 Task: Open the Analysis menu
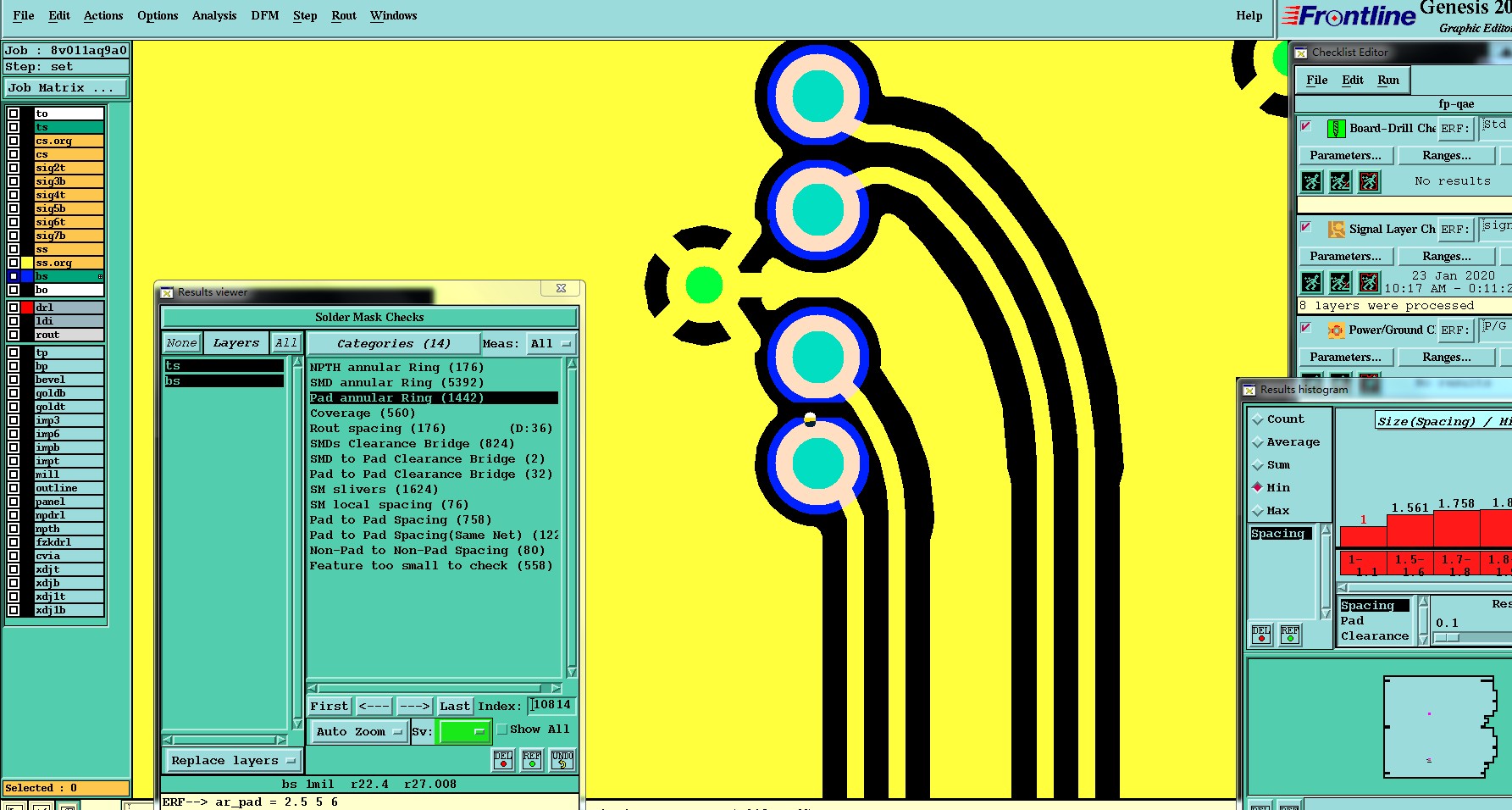(214, 16)
